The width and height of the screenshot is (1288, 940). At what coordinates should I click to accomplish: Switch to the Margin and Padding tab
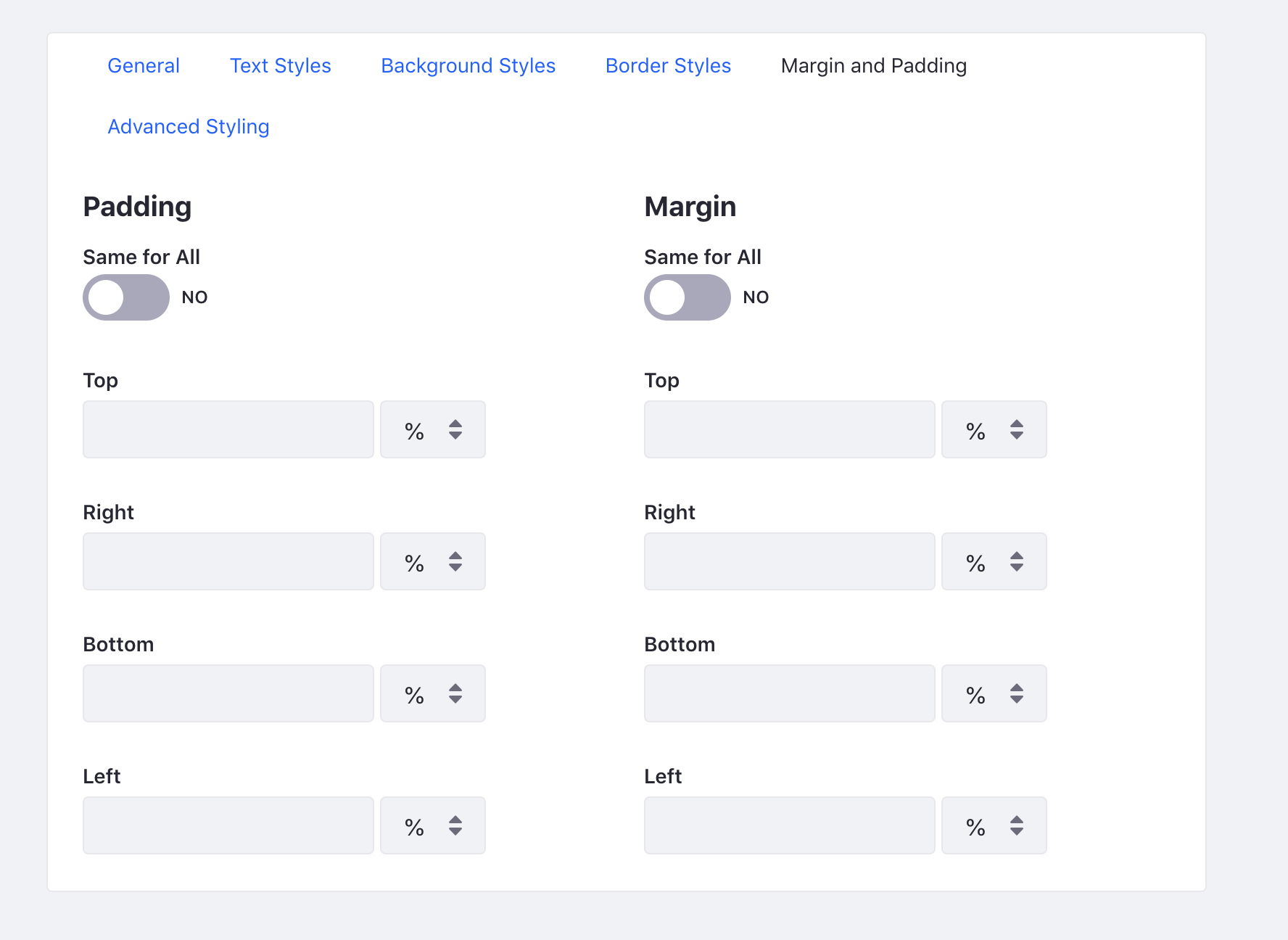click(873, 65)
